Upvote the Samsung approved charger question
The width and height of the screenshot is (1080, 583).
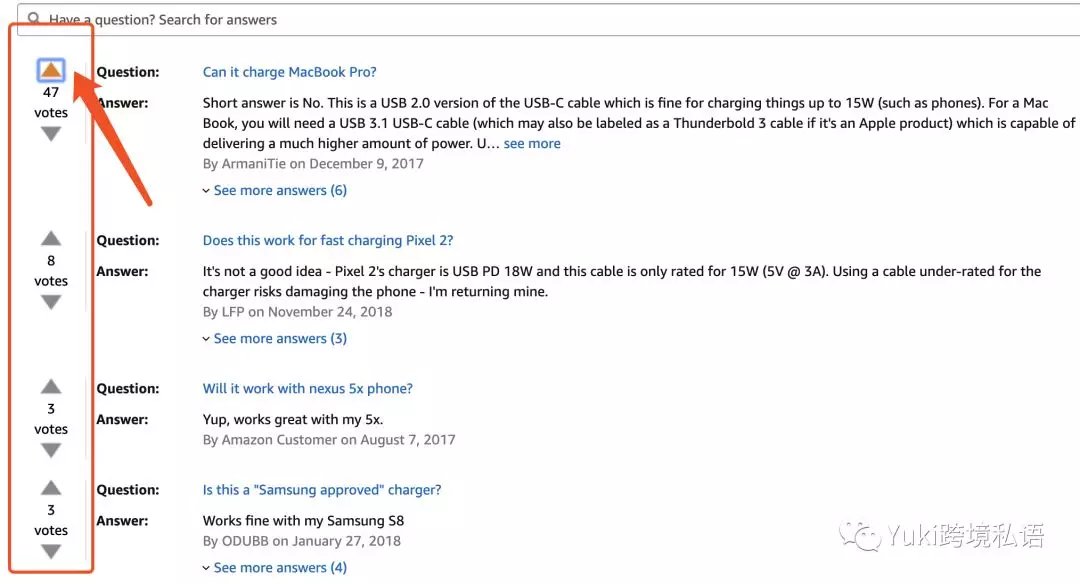tap(51, 488)
